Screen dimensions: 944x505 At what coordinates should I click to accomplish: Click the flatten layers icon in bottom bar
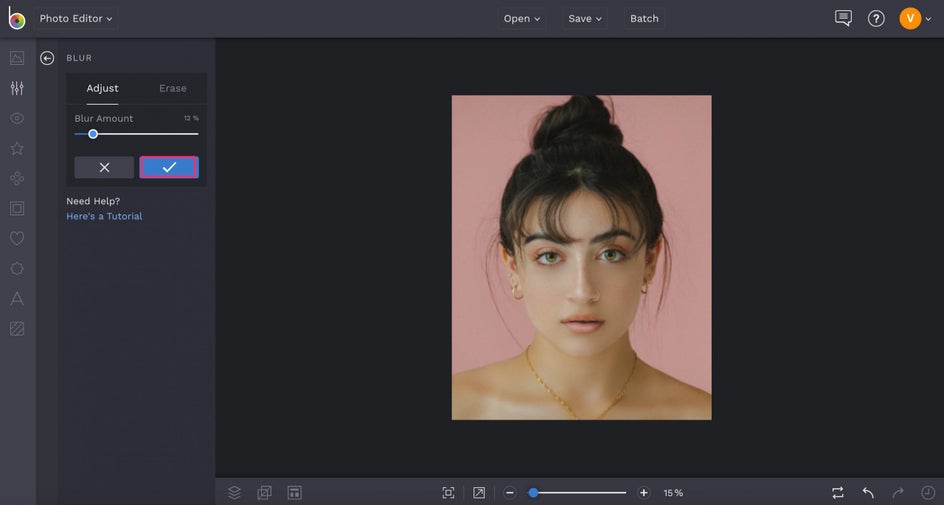[264, 492]
